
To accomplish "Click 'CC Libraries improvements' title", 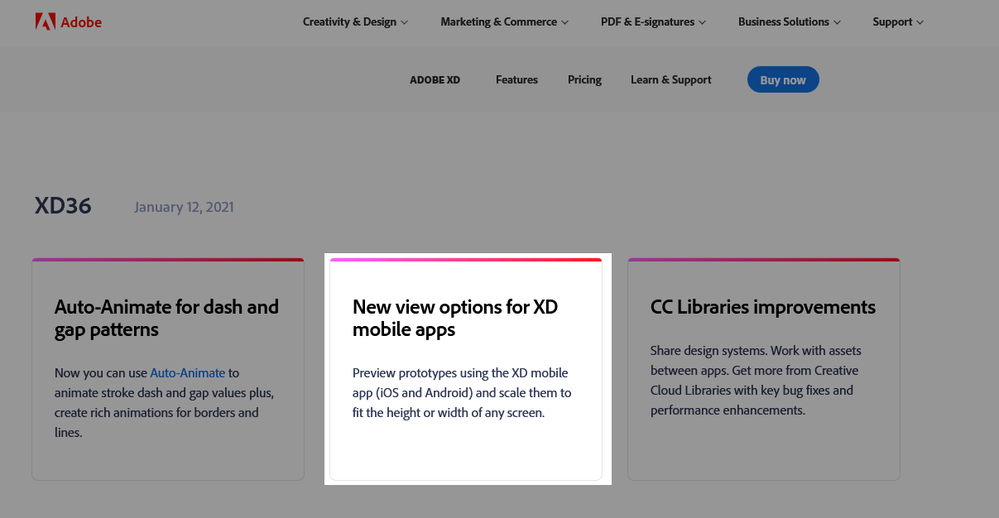I will coord(763,307).
